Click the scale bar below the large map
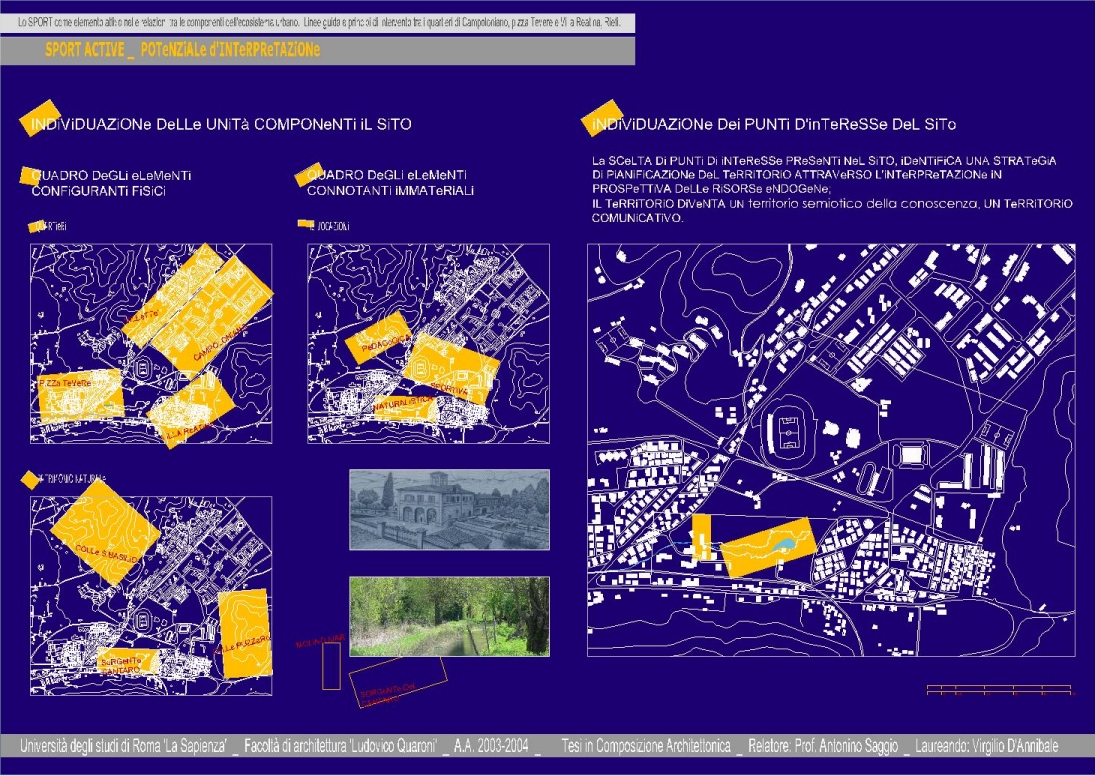Screen dimensions: 1095x776 (998, 689)
